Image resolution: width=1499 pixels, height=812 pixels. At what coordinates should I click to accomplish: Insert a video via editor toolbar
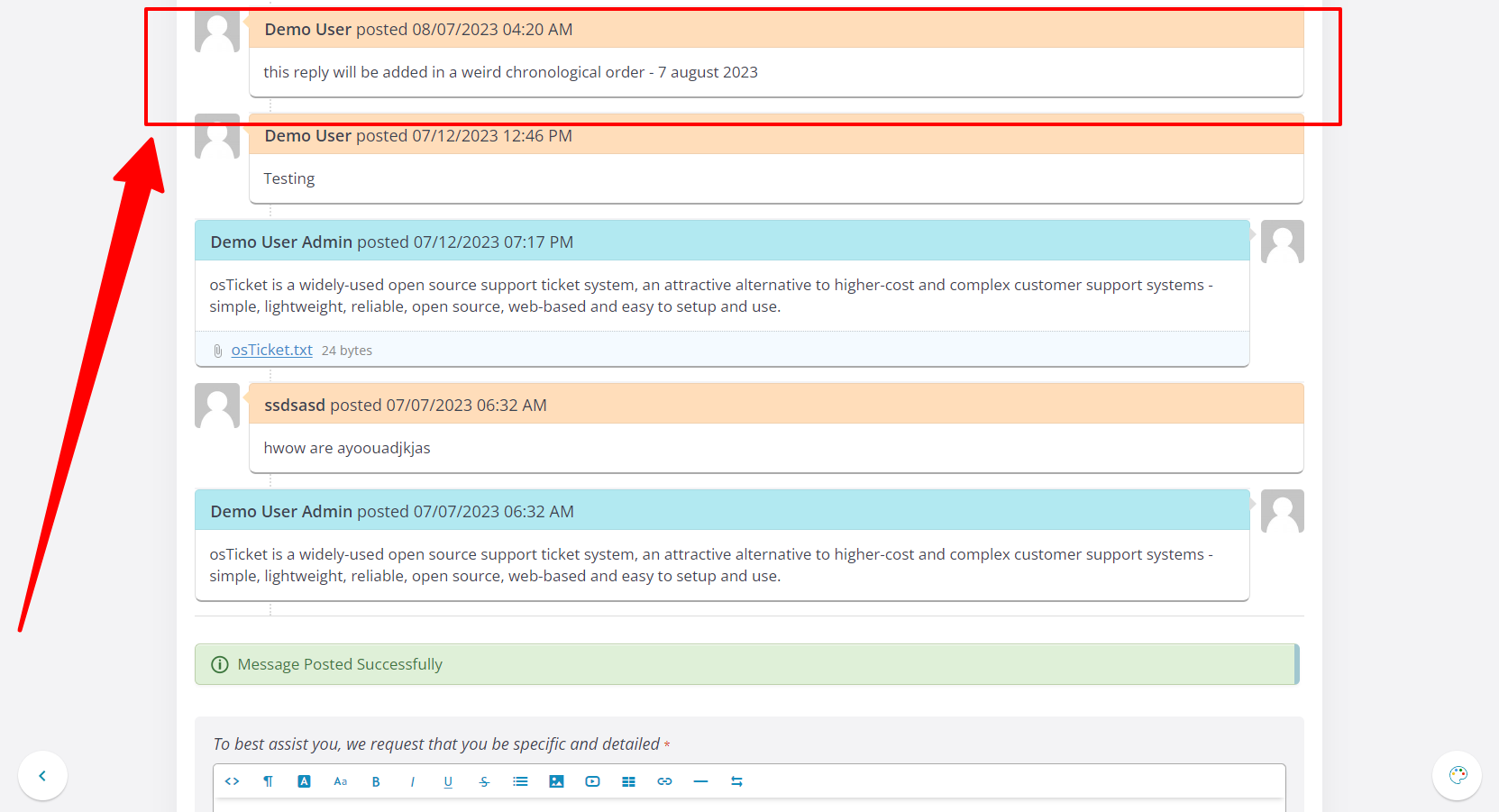pos(592,781)
